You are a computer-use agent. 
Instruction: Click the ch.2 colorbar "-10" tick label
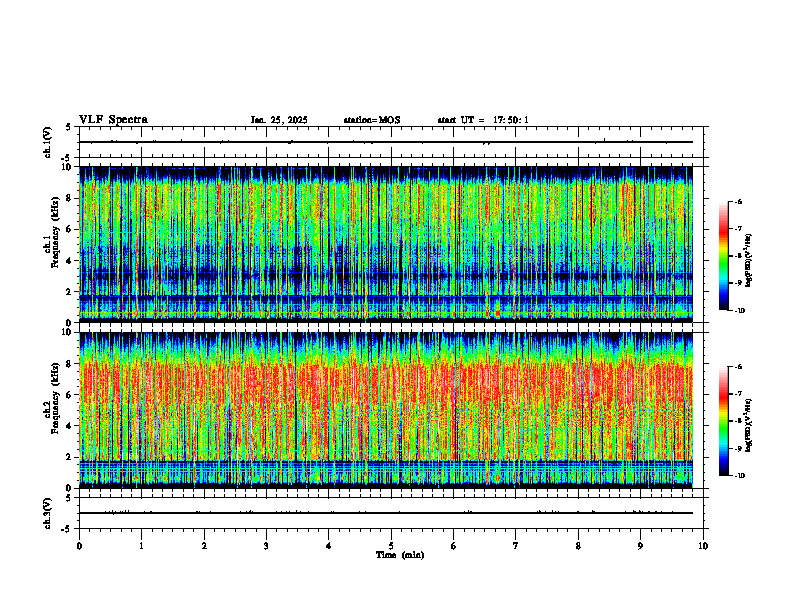pos(740,476)
